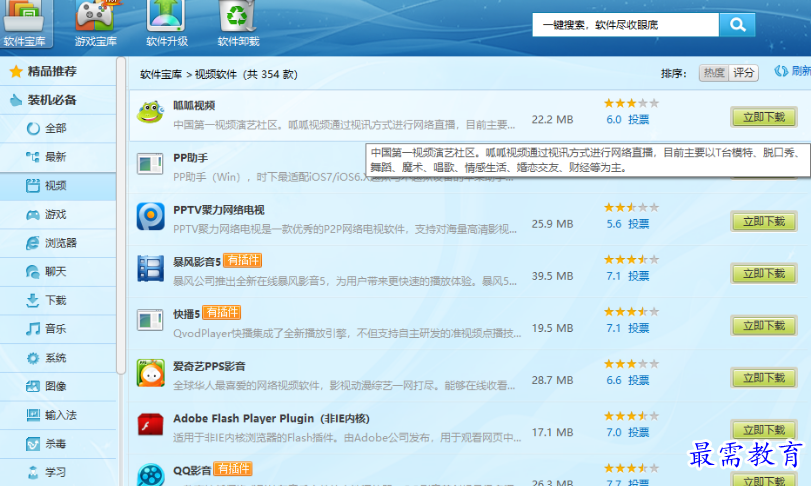Image resolution: width=811 pixels, height=486 pixels.
Task: Sort the list by 评分
Action: pos(743,73)
